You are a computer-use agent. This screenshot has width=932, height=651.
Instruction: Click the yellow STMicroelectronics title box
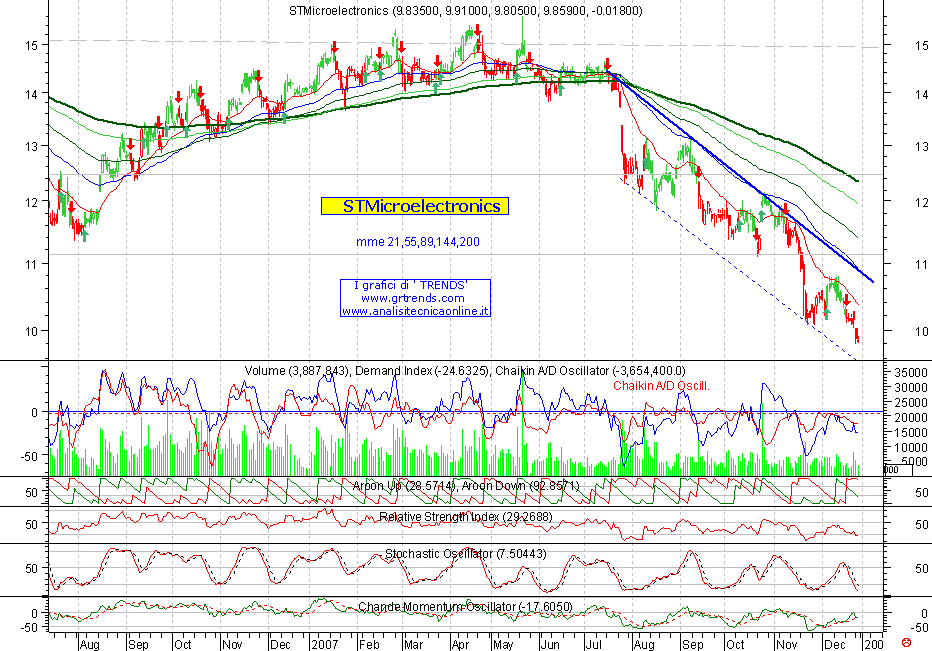pos(413,206)
